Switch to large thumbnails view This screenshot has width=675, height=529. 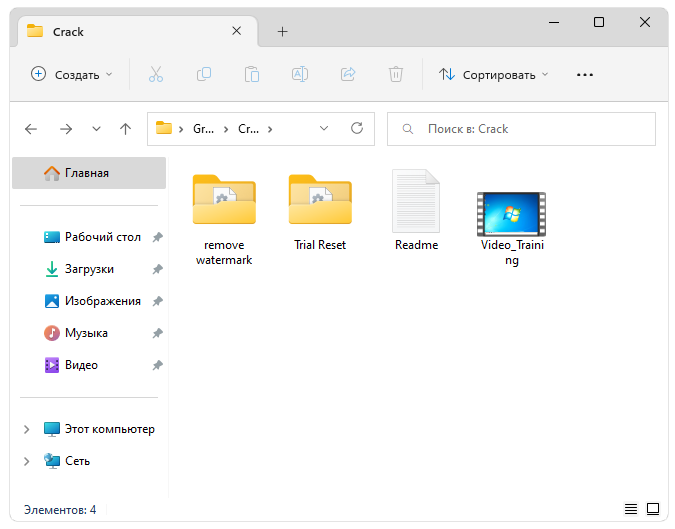[x=653, y=509]
